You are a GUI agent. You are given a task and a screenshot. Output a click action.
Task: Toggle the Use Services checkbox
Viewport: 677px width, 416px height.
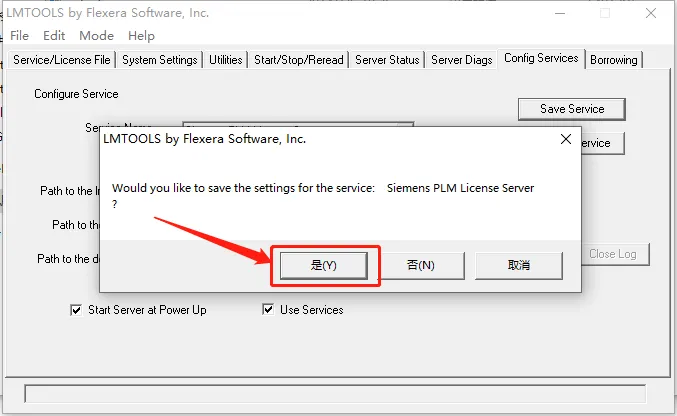[268, 309]
